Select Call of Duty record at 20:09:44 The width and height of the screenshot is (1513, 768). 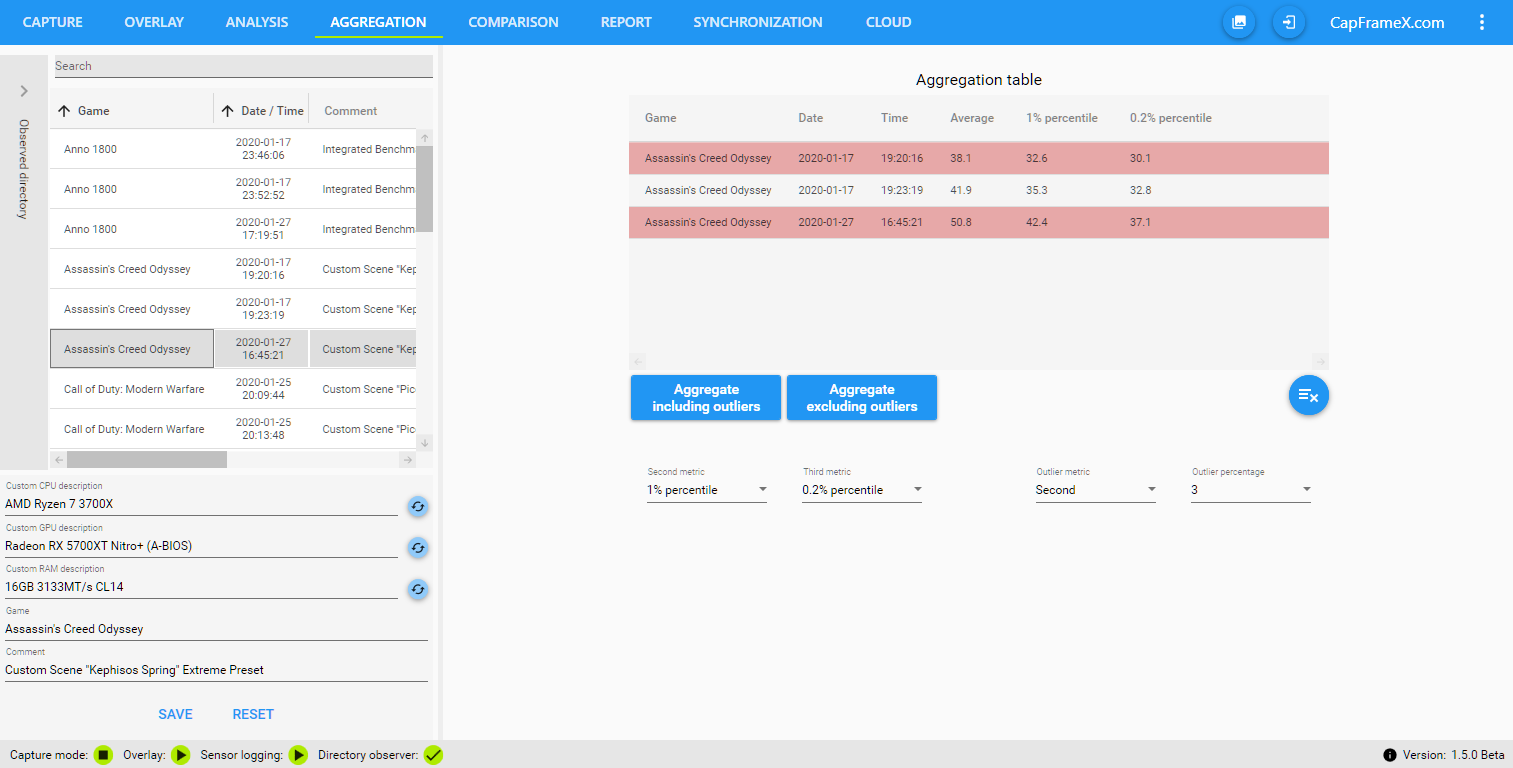tap(233, 389)
